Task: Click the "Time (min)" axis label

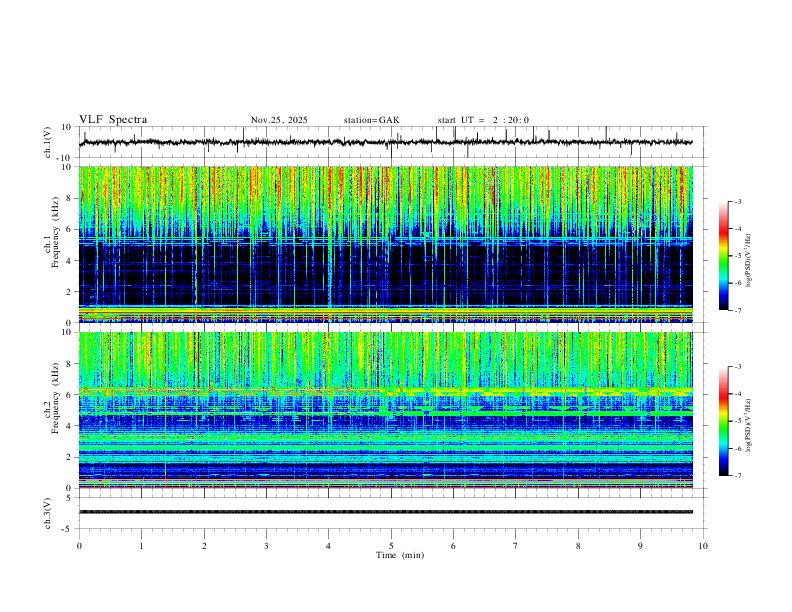Action: tap(400, 555)
